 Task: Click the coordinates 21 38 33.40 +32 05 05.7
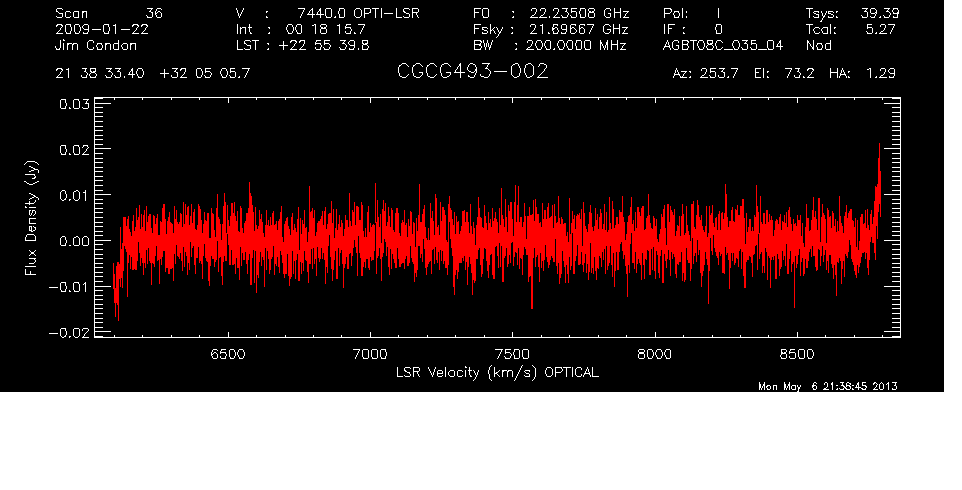[153, 74]
